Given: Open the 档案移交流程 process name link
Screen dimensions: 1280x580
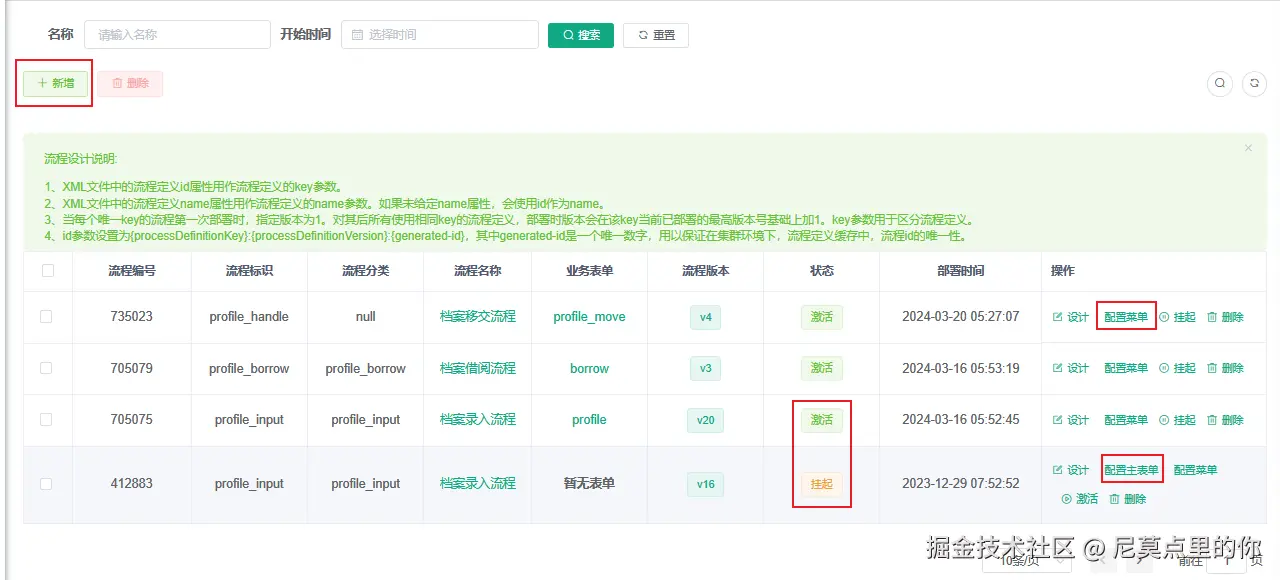Looking at the screenshot, I should (x=478, y=316).
